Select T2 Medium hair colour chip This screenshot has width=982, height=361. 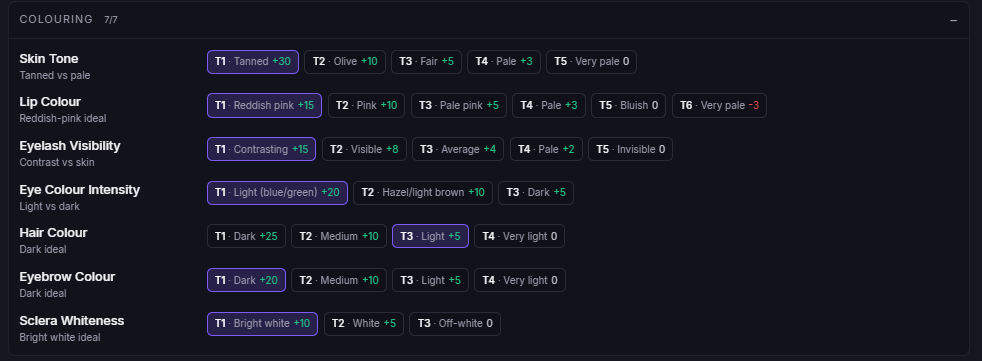(x=339, y=236)
